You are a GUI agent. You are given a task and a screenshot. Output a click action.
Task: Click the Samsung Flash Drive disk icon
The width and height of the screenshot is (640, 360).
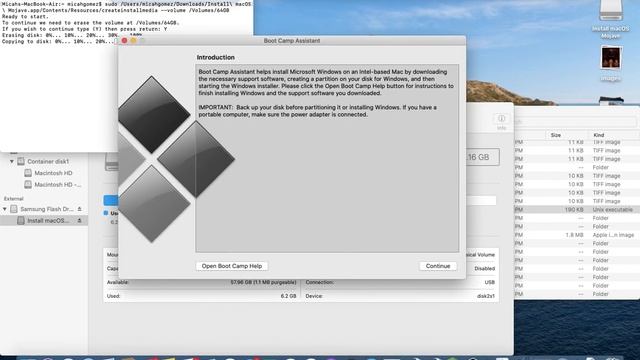tap(14, 209)
